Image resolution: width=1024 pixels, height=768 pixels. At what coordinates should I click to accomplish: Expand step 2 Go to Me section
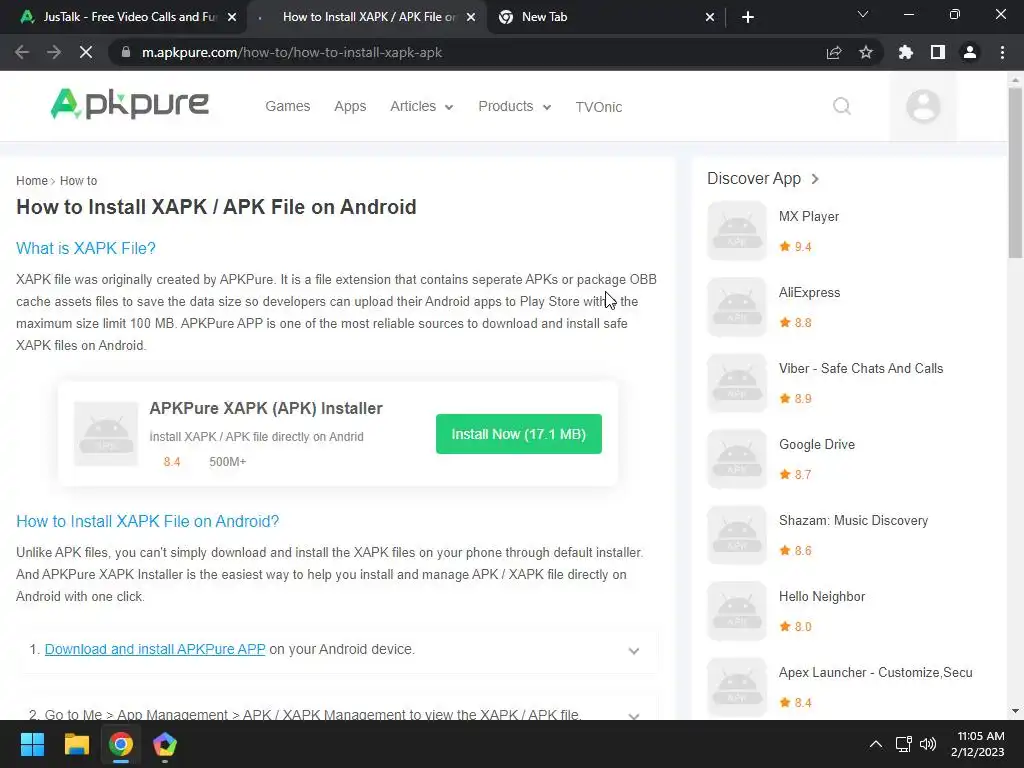633,715
